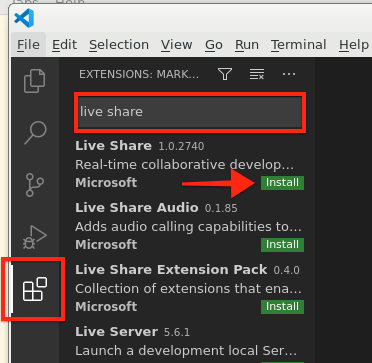Select the Live Server 5.6.1 entry
Viewport: 372px width, 363px height.
point(132,332)
